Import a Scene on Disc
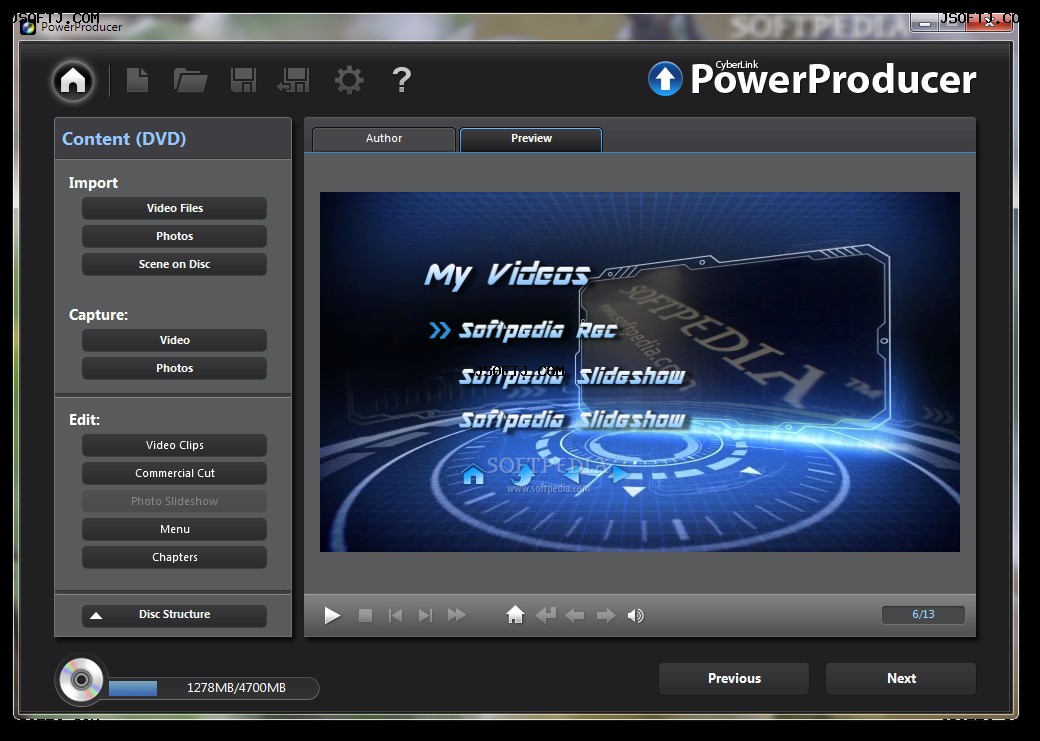Image resolution: width=1040 pixels, height=741 pixels. [174, 264]
